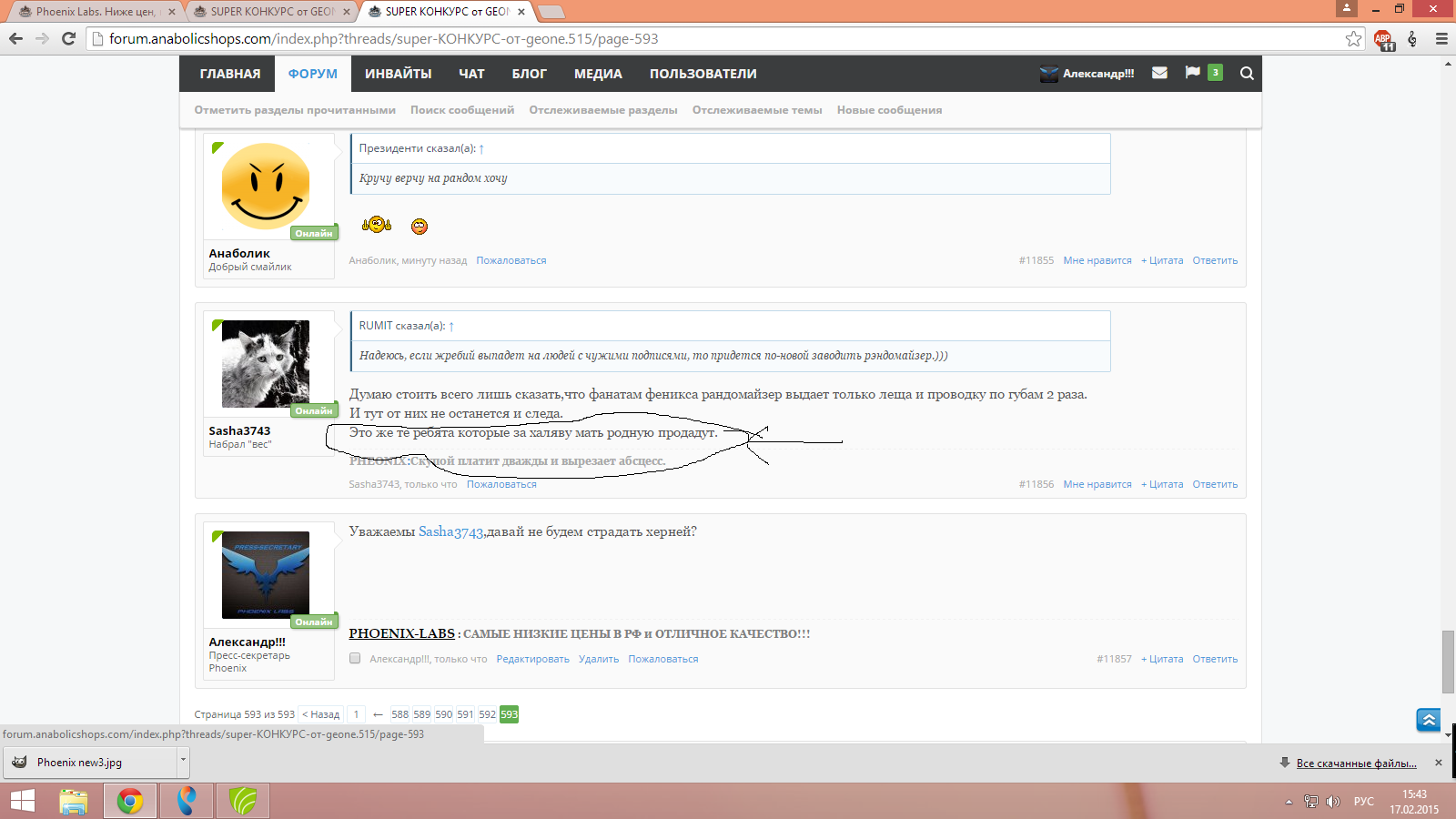Go to page 592 of the thread
This screenshot has height=819, width=1456.
(487, 714)
